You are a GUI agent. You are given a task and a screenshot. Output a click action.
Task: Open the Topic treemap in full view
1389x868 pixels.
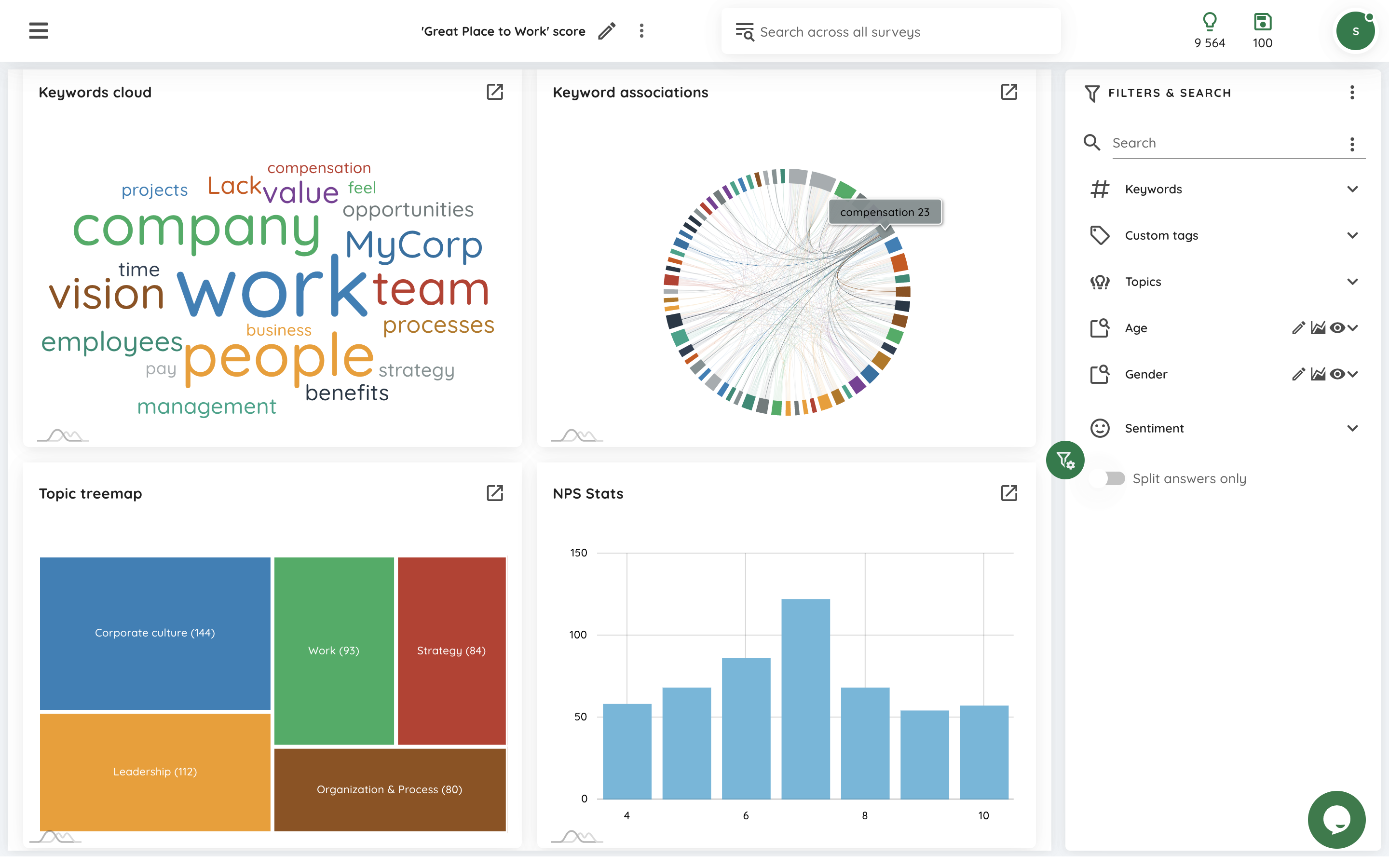[494, 493]
